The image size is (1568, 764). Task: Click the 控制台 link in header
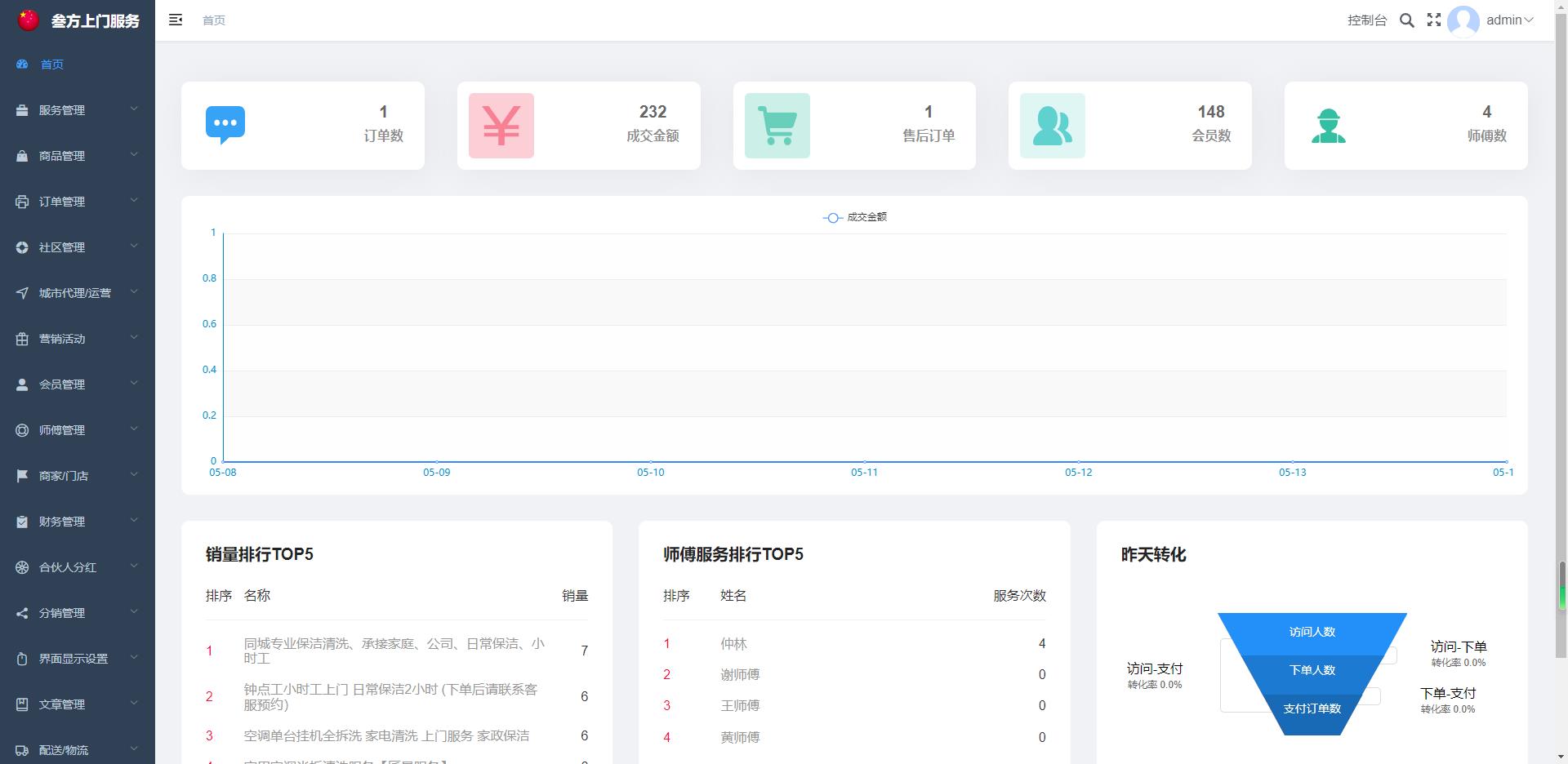pos(1367,20)
